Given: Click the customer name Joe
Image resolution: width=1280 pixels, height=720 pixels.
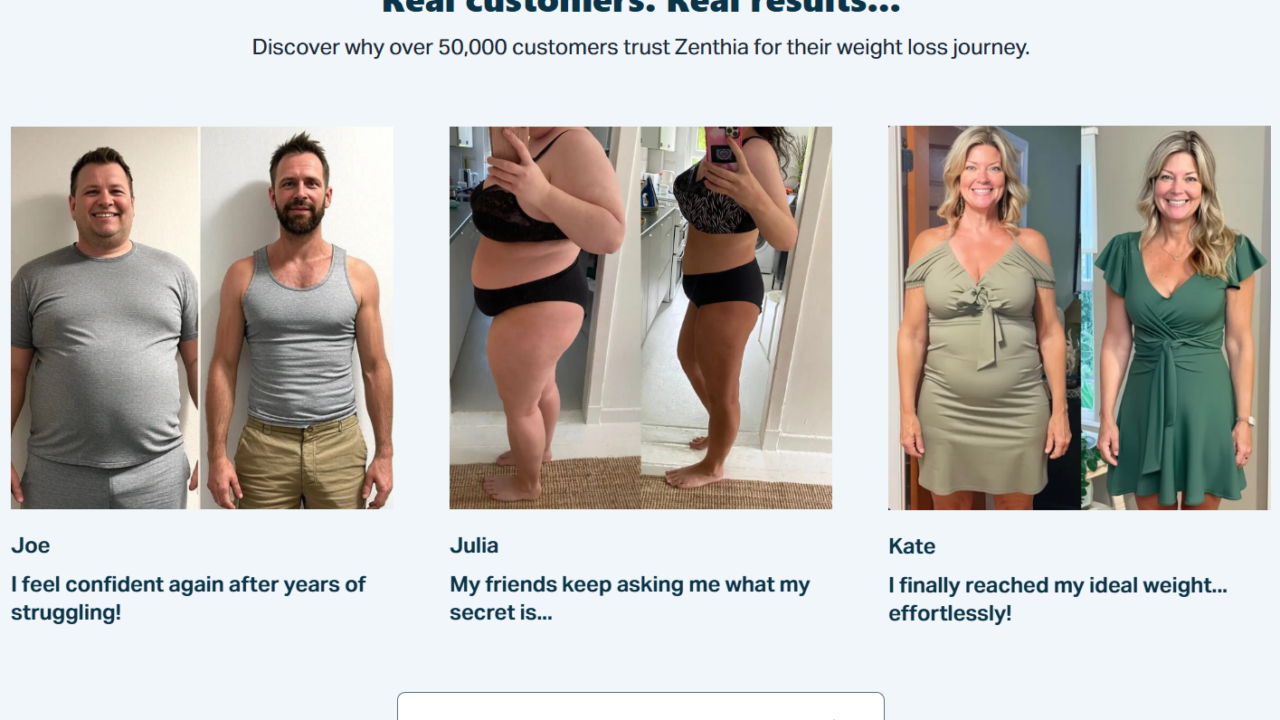Looking at the screenshot, I should tap(30, 545).
